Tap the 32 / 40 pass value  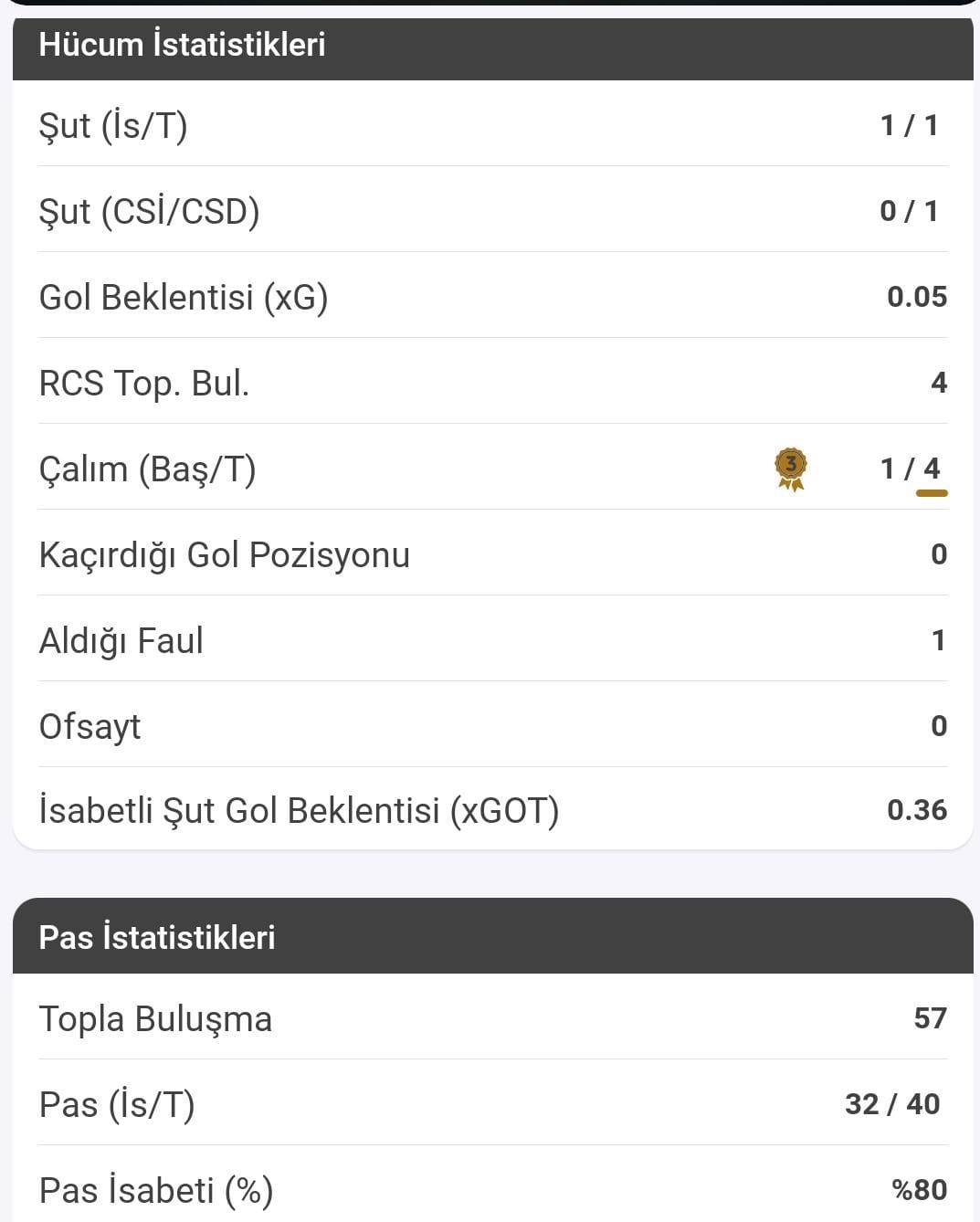[892, 1104]
